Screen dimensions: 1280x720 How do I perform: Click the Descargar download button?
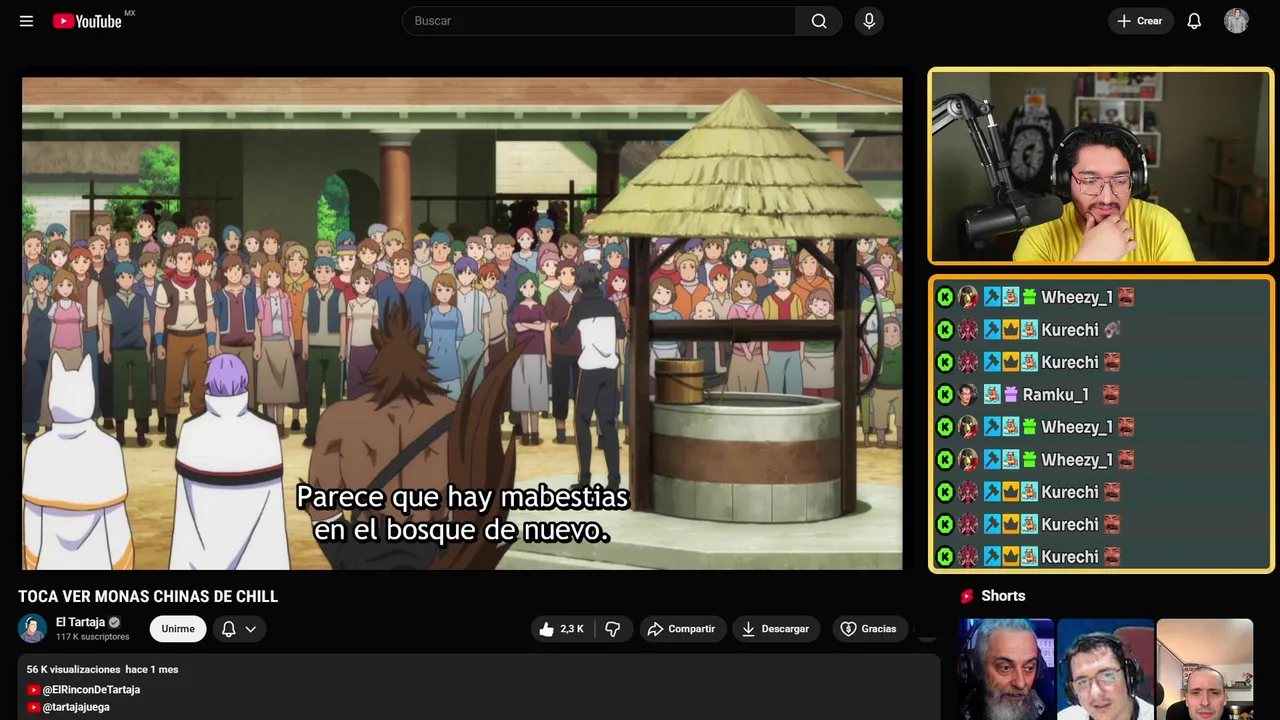coord(776,629)
